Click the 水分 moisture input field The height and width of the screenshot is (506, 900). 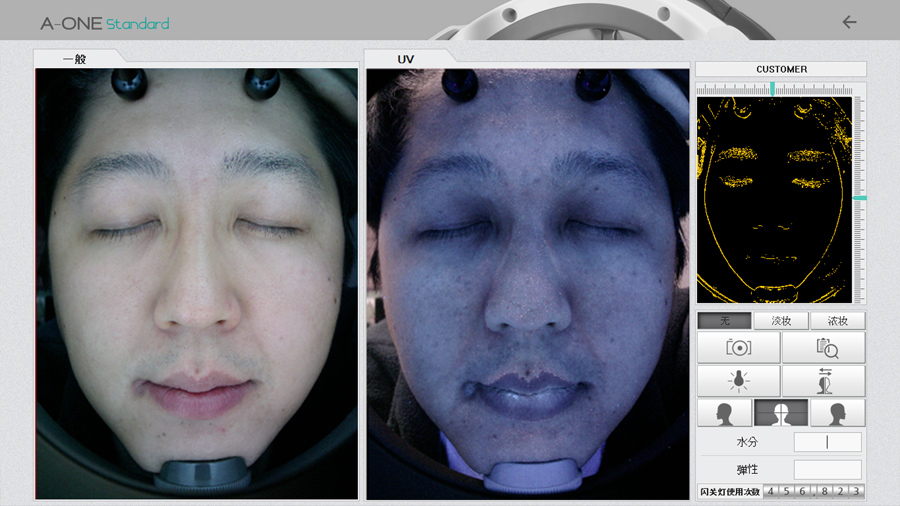coord(827,442)
